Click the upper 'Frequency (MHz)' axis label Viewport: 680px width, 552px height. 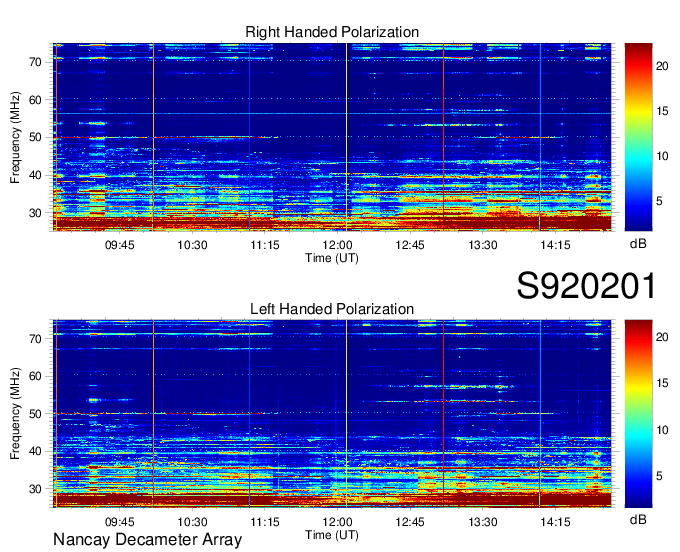pyautogui.click(x=15, y=137)
